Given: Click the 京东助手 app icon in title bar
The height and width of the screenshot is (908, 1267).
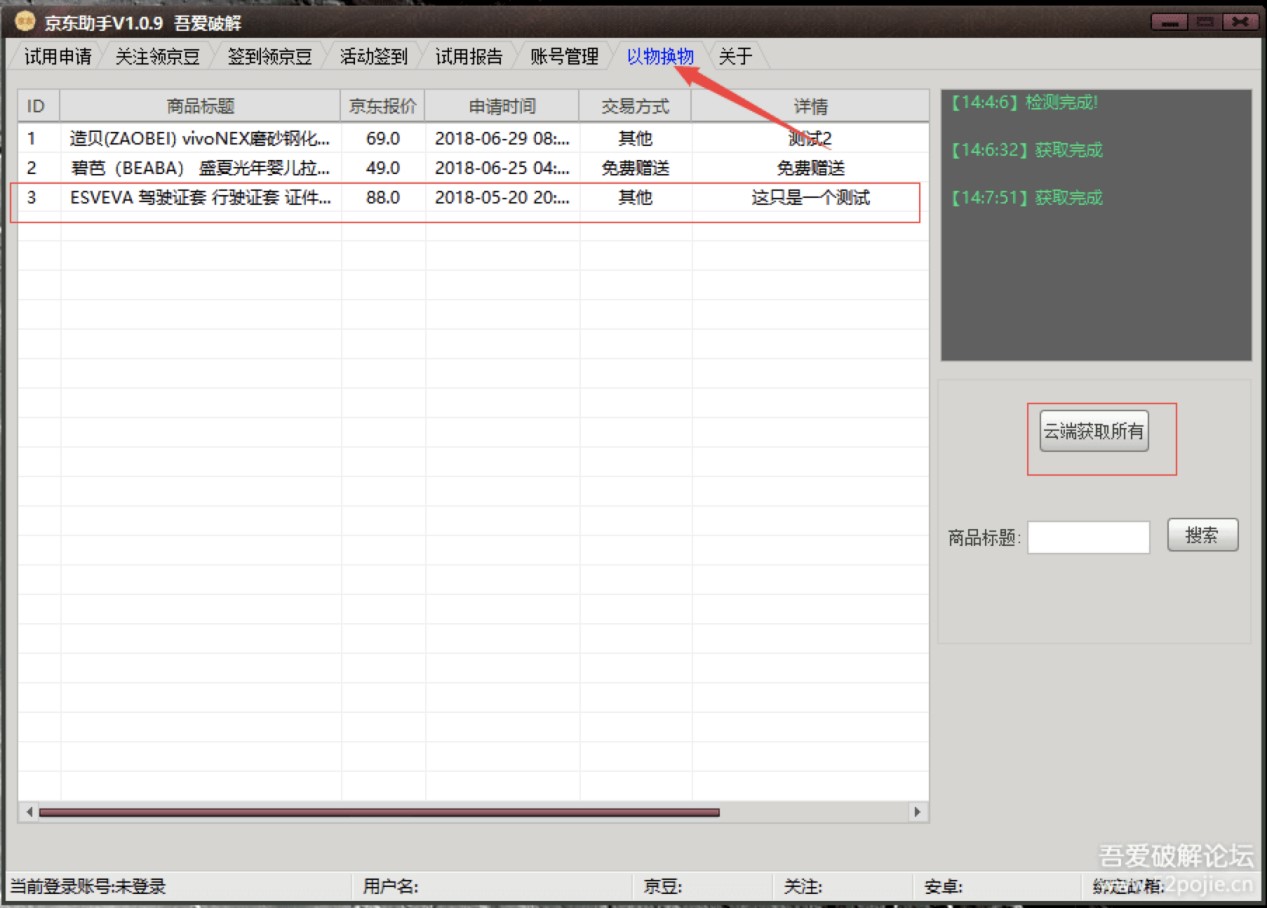Looking at the screenshot, I should click(x=24, y=22).
